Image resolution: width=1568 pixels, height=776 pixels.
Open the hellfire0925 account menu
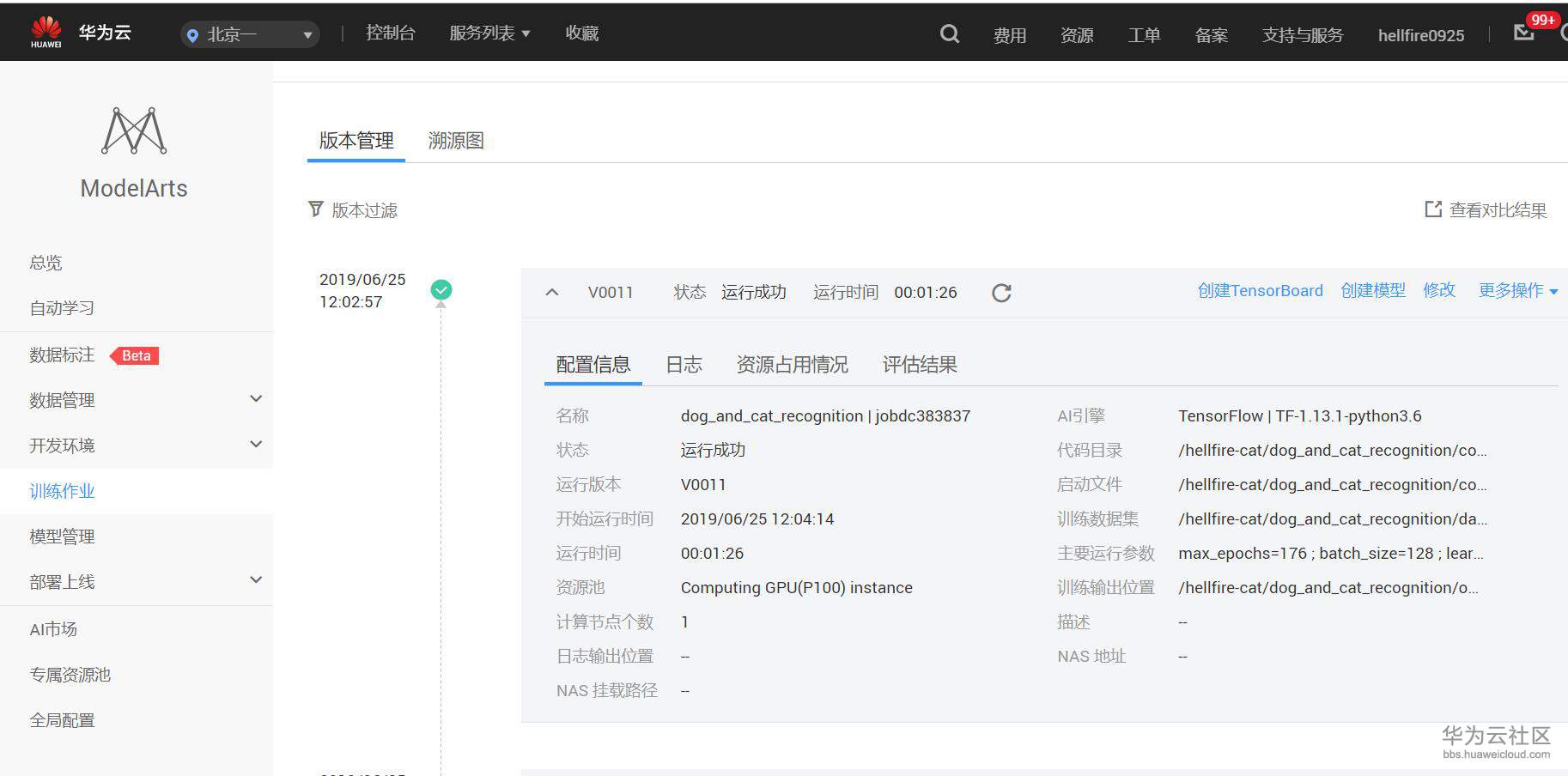point(1421,35)
